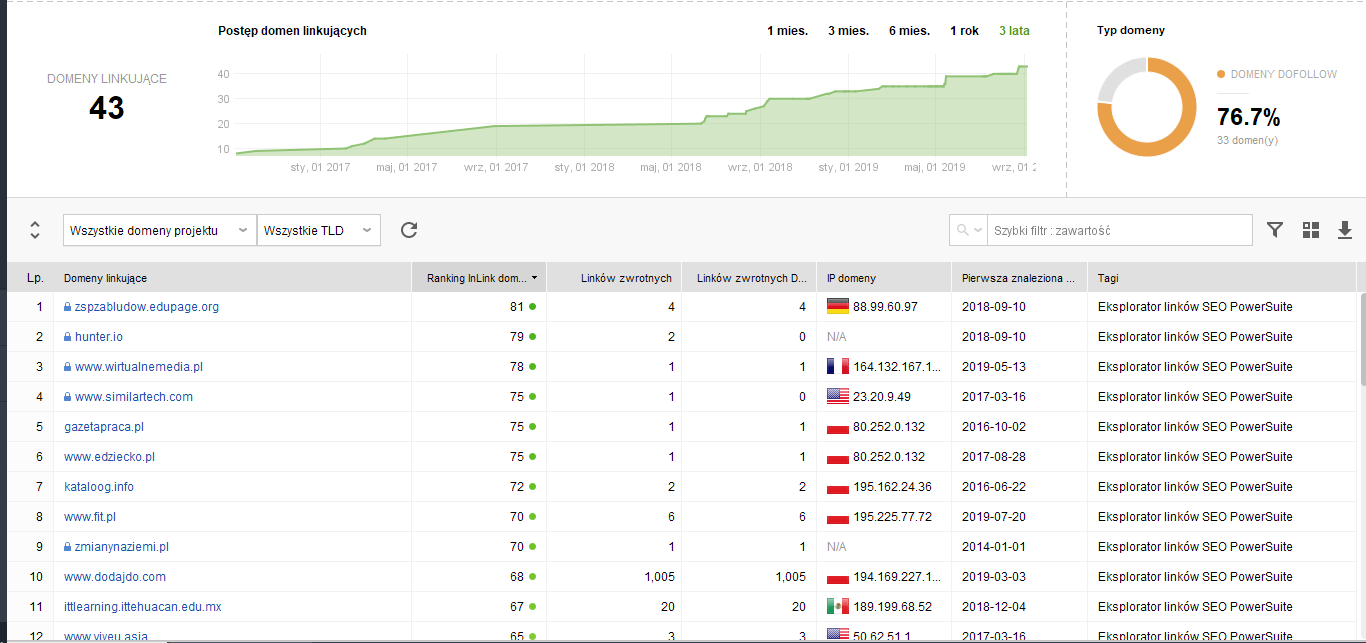Open Wszystkie TLD dropdown

(x=319, y=230)
